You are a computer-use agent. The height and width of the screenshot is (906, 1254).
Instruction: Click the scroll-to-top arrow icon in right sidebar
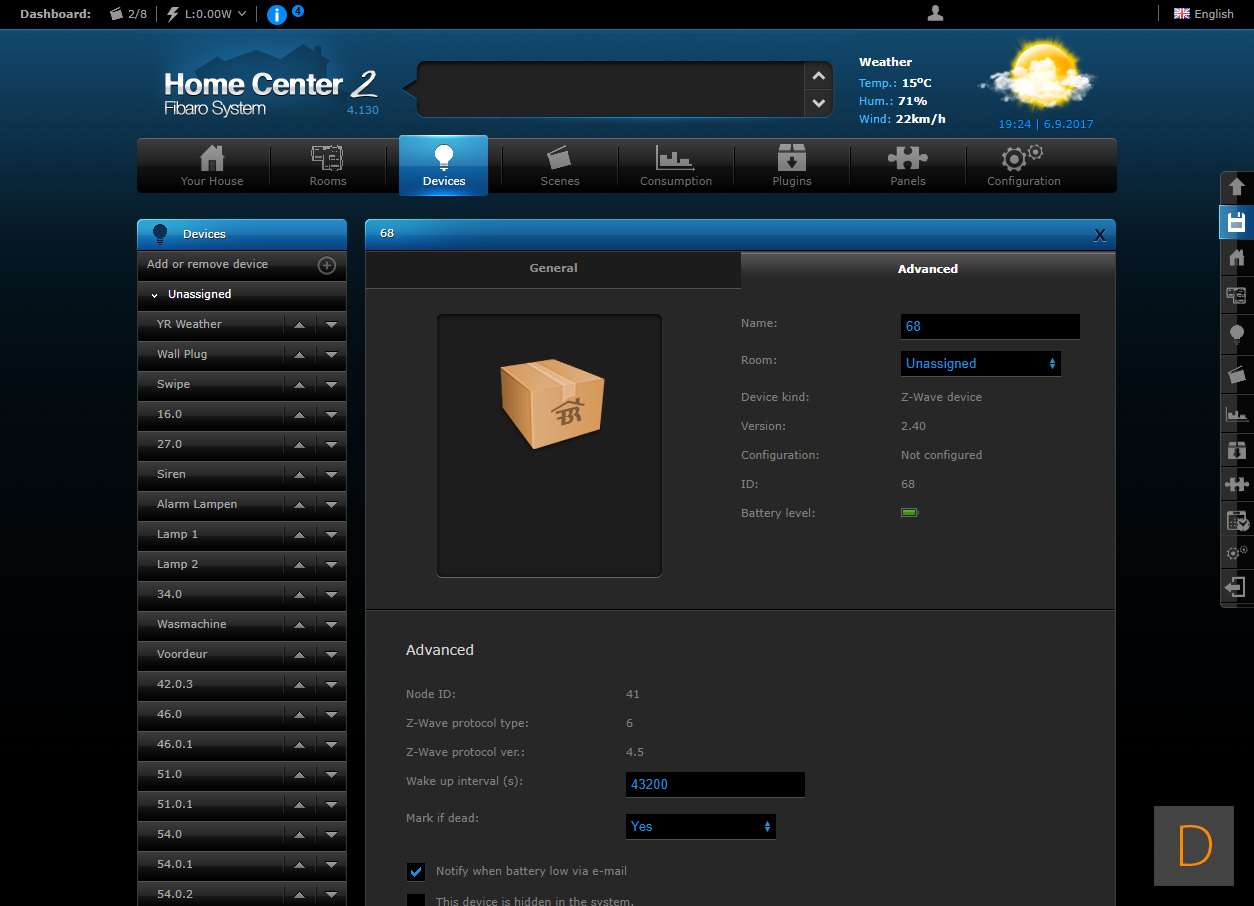coord(1236,187)
